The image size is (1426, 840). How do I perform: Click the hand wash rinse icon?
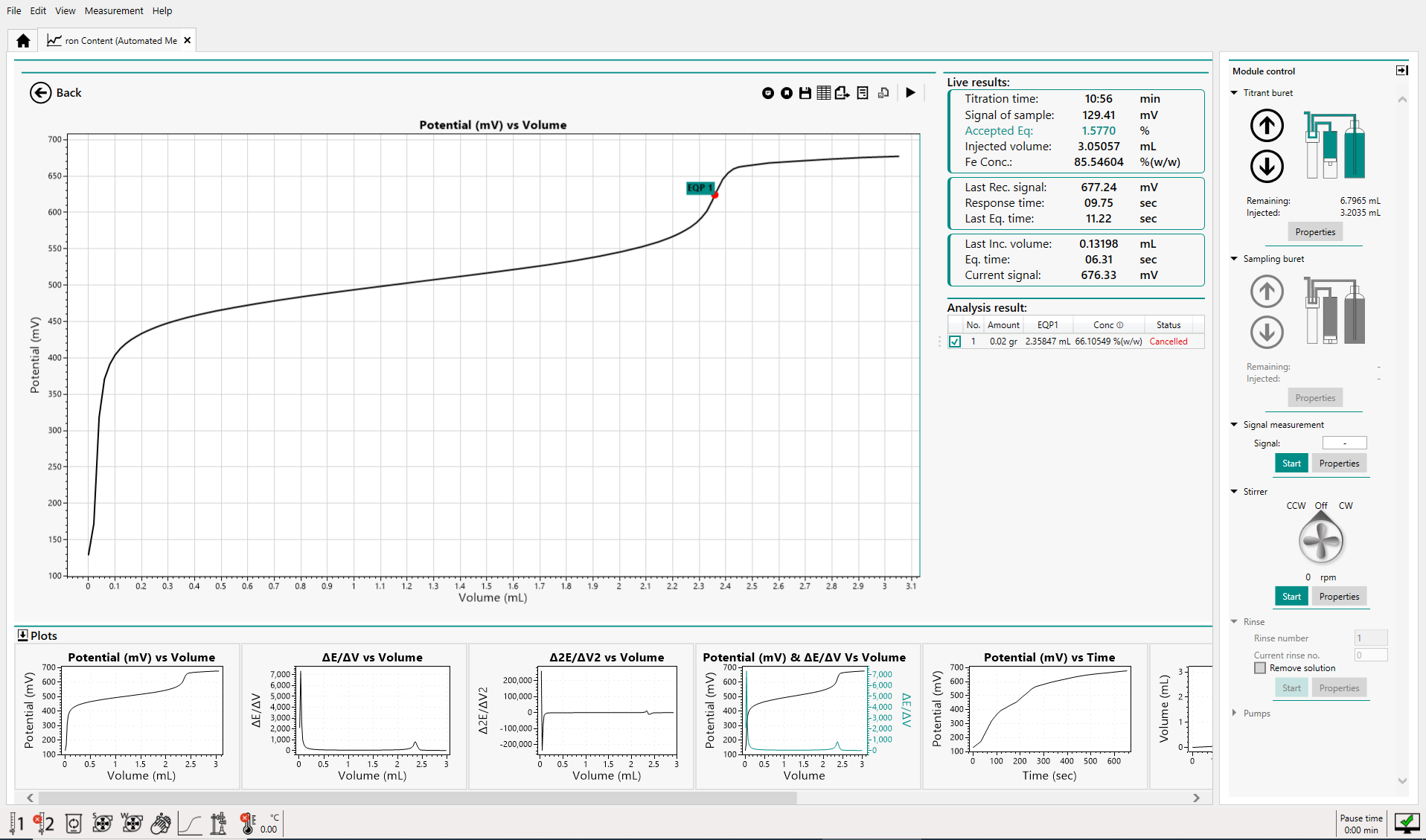161,824
